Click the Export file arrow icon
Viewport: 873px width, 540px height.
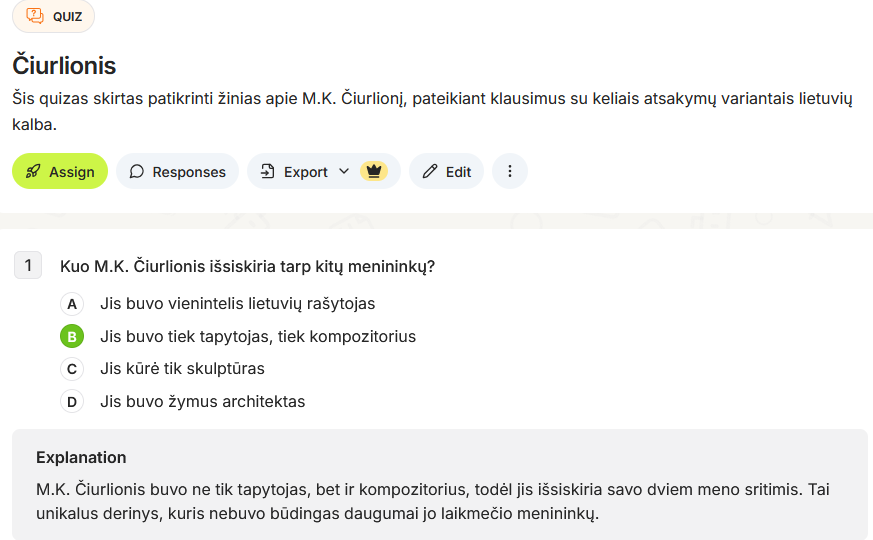267,172
